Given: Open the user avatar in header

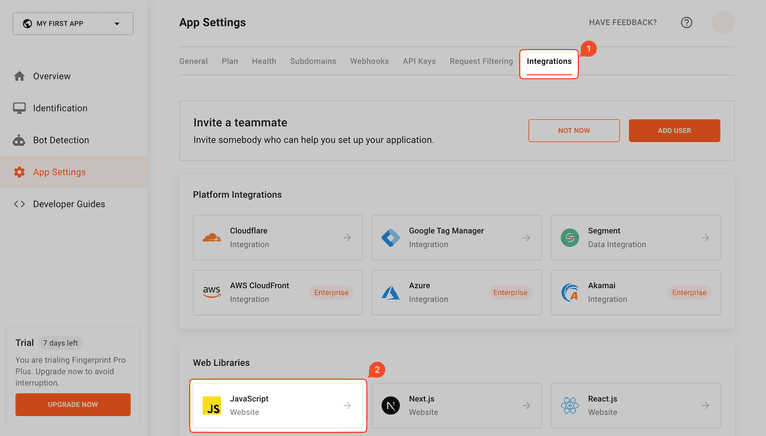Looking at the screenshot, I should coord(722,23).
